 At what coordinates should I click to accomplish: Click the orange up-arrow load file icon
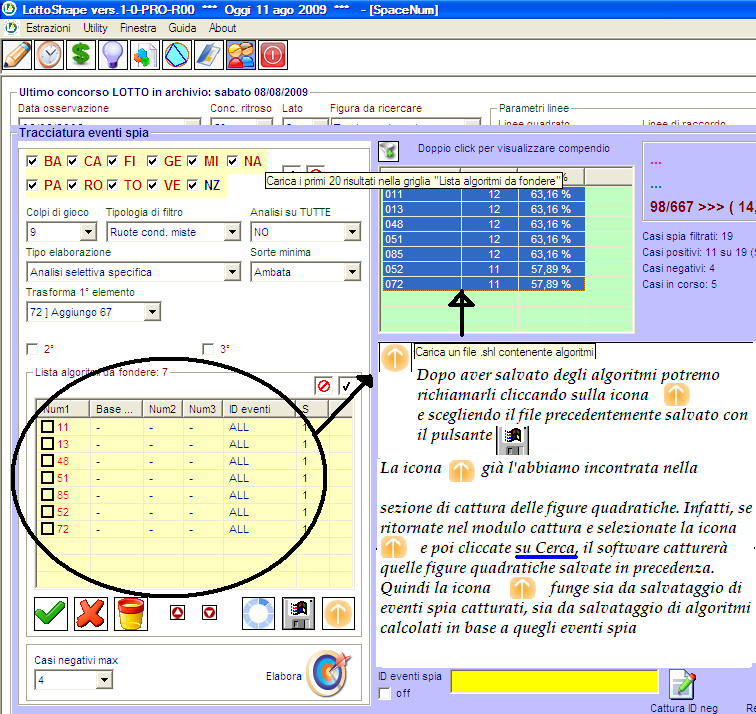(339, 613)
